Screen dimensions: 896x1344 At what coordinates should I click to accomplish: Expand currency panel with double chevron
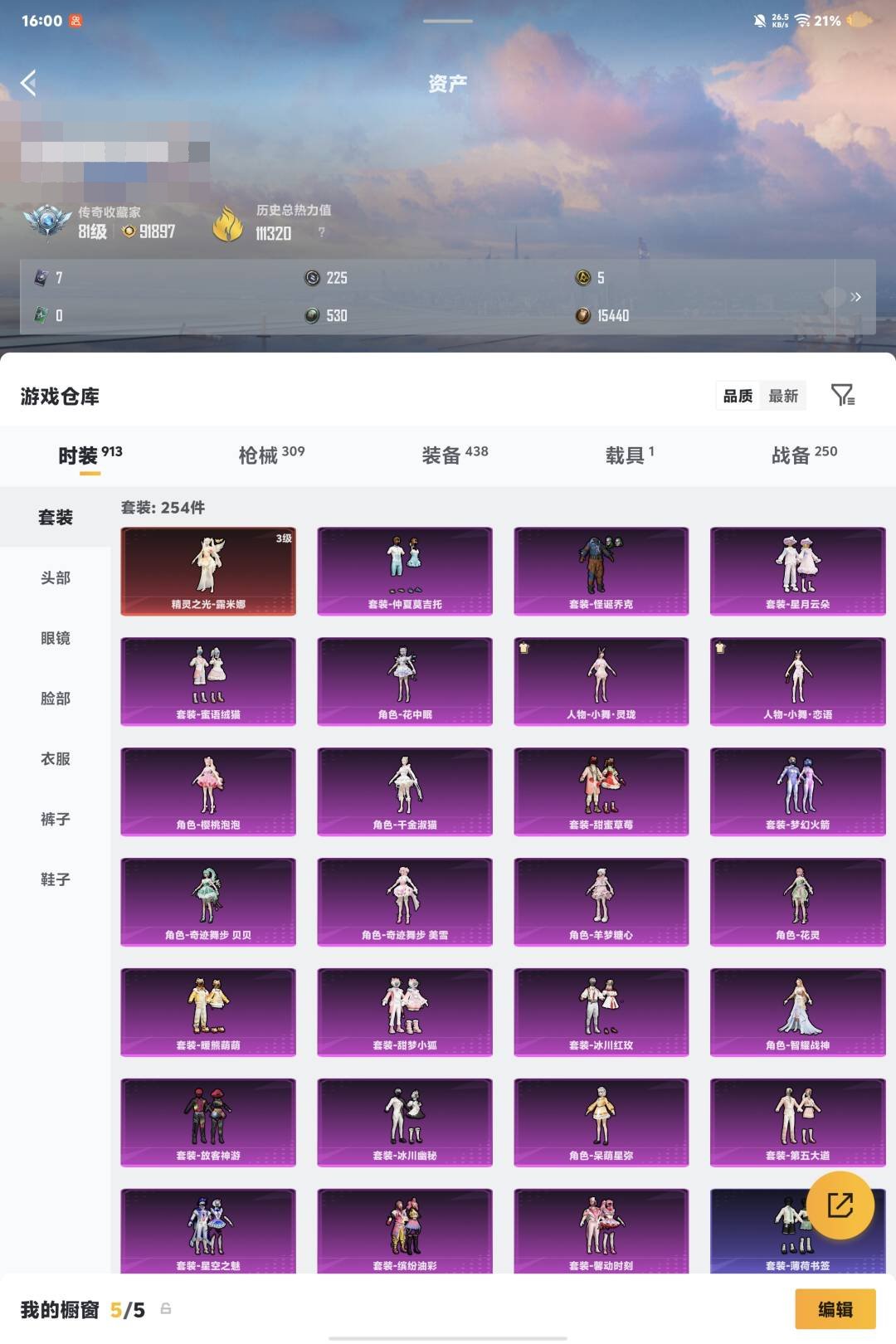click(855, 297)
